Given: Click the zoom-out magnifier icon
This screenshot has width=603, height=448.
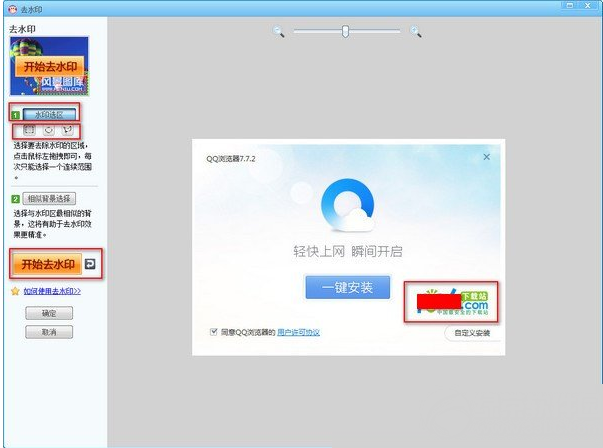Looking at the screenshot, I should [278, 32].
